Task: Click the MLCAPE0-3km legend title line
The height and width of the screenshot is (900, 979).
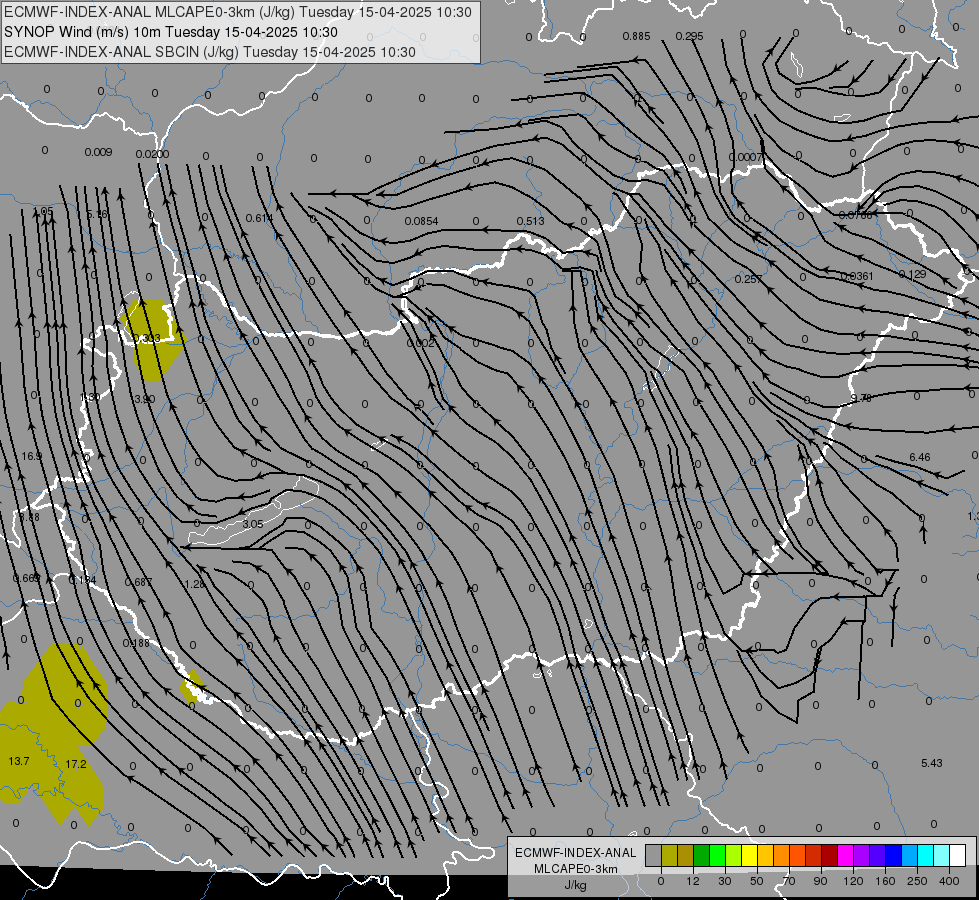Action: (238, 12)
